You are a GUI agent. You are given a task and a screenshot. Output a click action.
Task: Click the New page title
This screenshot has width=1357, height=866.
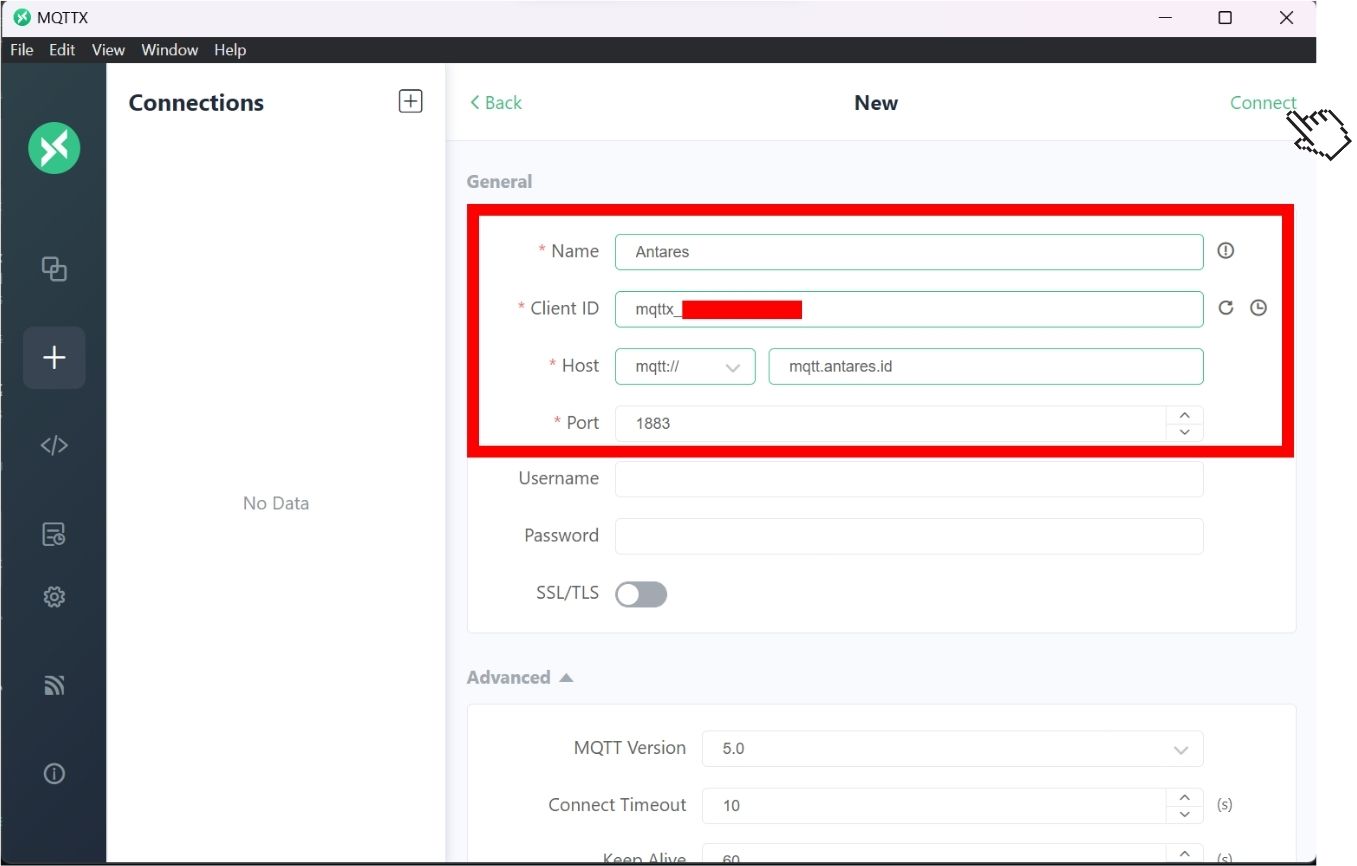876,102
